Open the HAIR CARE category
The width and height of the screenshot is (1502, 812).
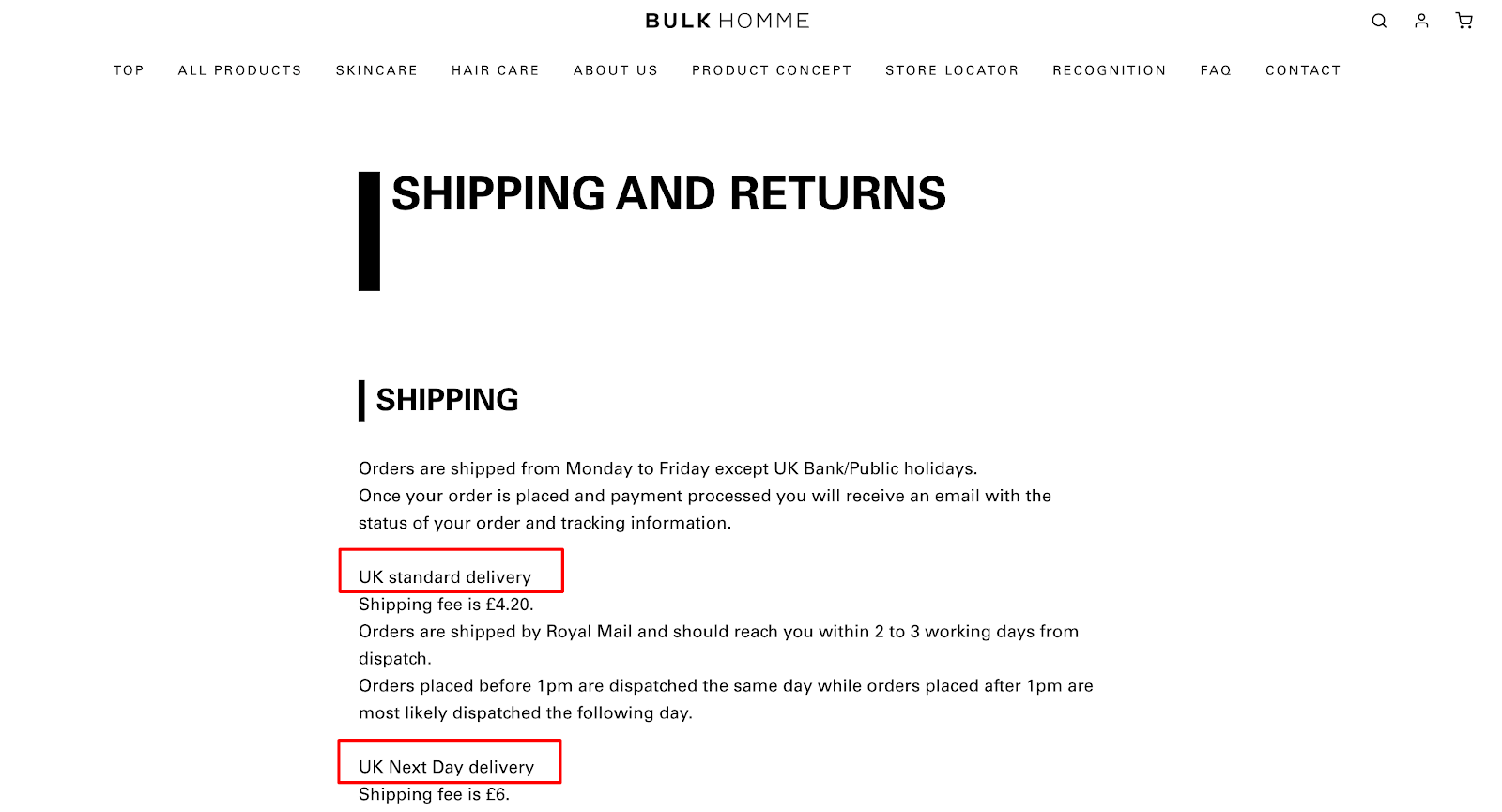[x=495, y=69]
